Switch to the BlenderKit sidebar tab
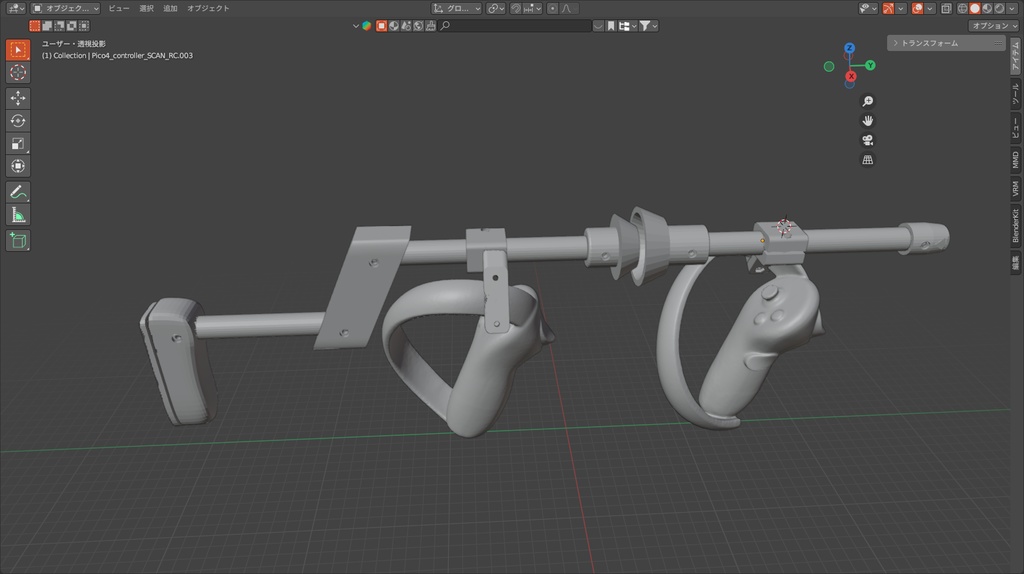Viewport: 1024px width, 574px height. 1016,226
